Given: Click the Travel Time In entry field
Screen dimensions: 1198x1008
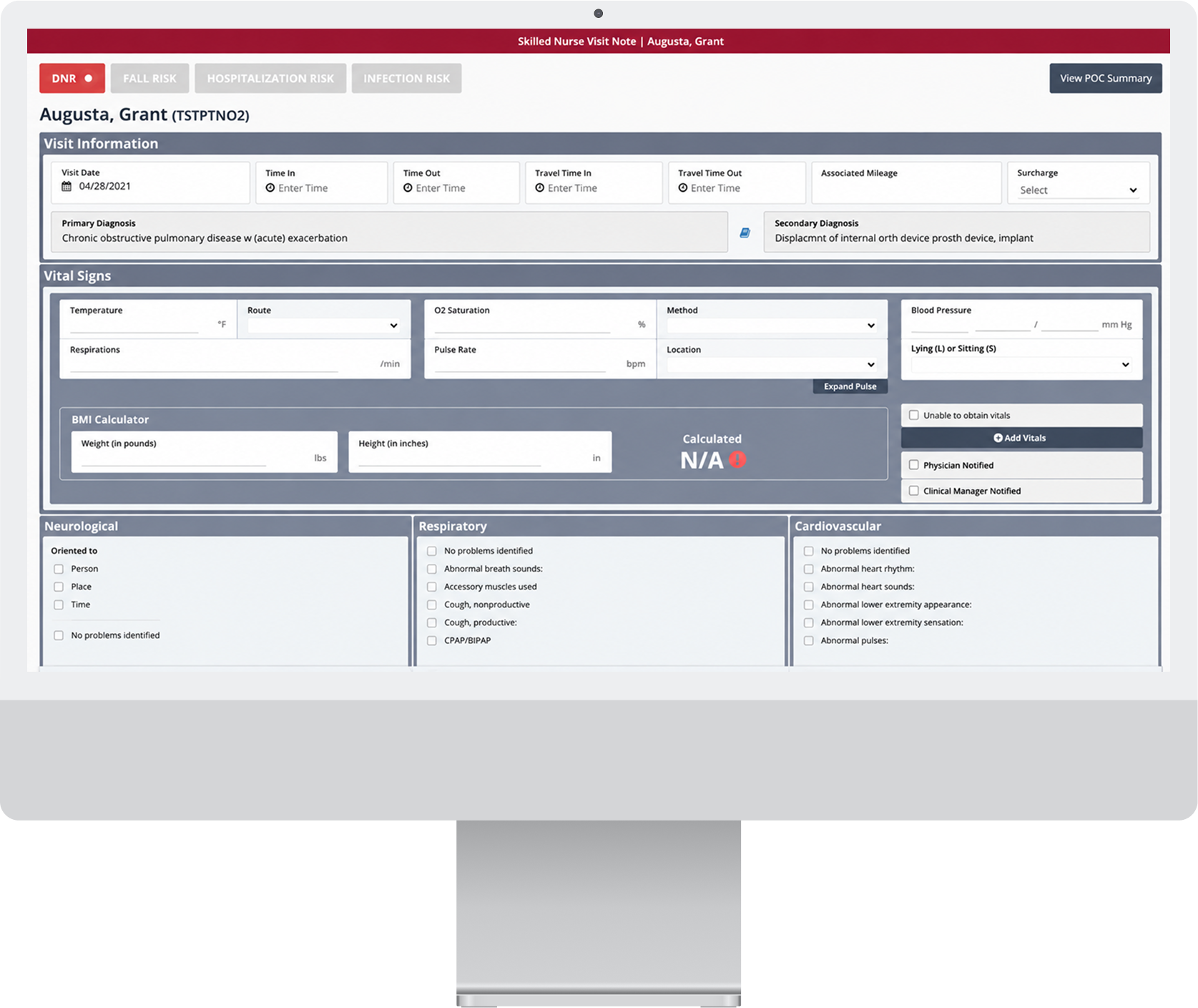Looking at the screenshot, I should [594, 182].
